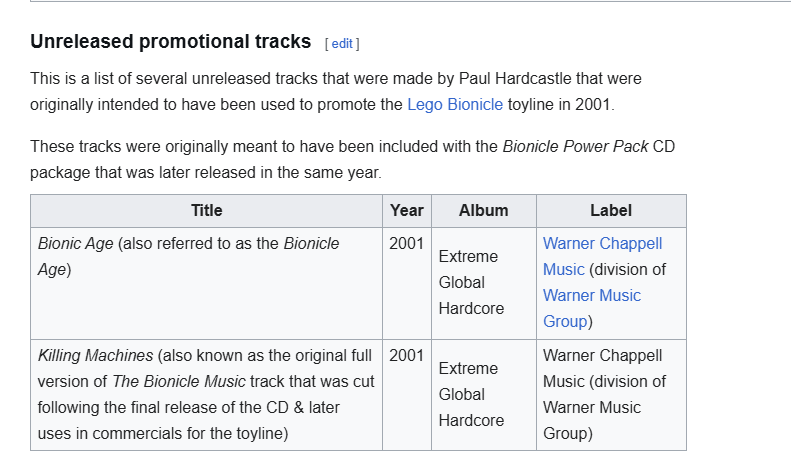Click the italic Bionicle Power Pack text

(574, 146)
